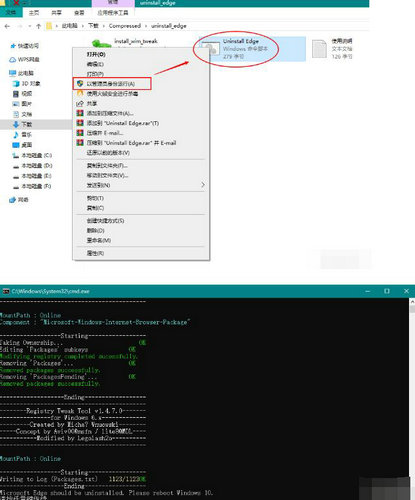The width and height of the screenshot is (415, 500).
Task: Click the cmd window vertical scrollbar
Action: [412, 398]
